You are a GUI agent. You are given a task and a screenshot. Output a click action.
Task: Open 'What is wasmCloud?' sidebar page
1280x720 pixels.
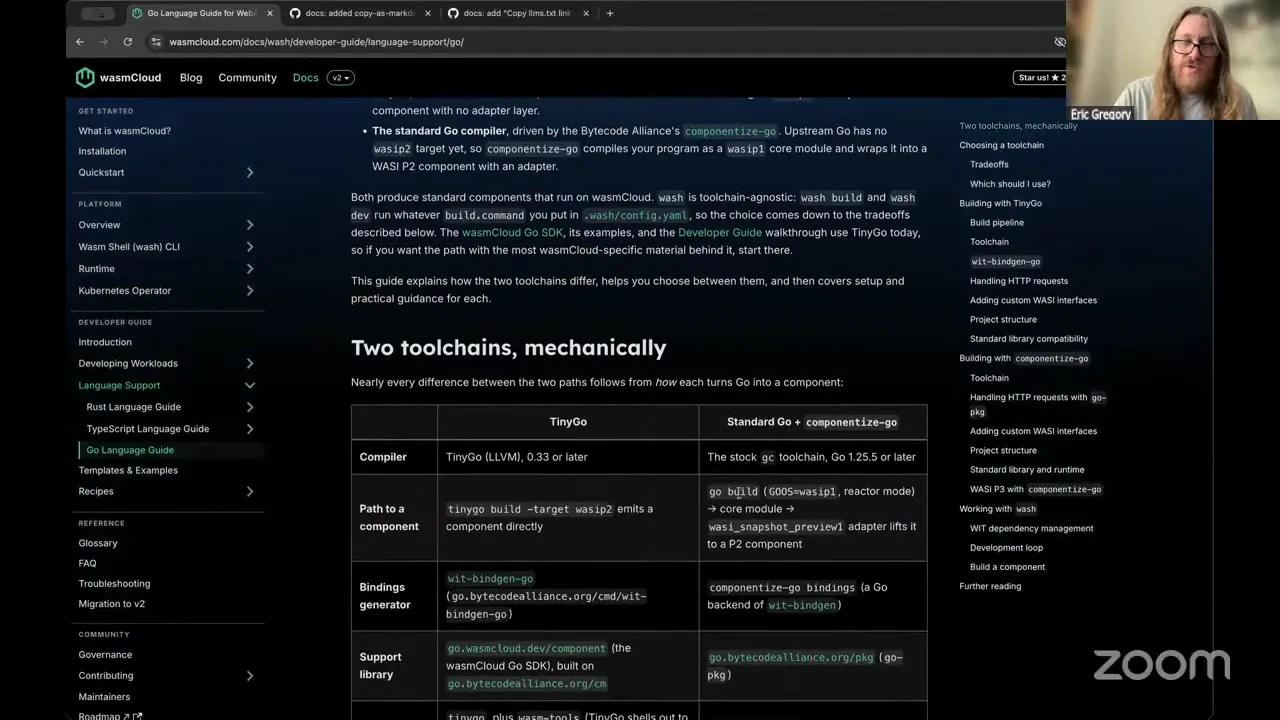tap(125, 131)
